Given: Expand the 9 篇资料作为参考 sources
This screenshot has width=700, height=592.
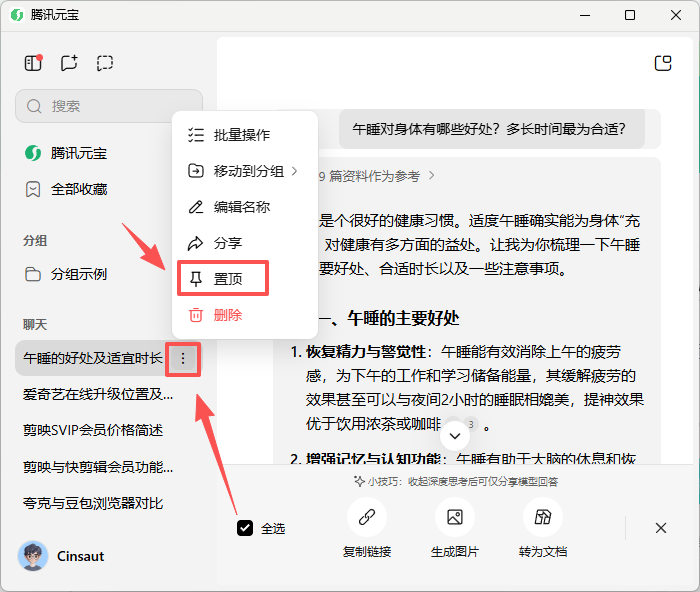Looking at the screenshot, I should tap(376, 176).
